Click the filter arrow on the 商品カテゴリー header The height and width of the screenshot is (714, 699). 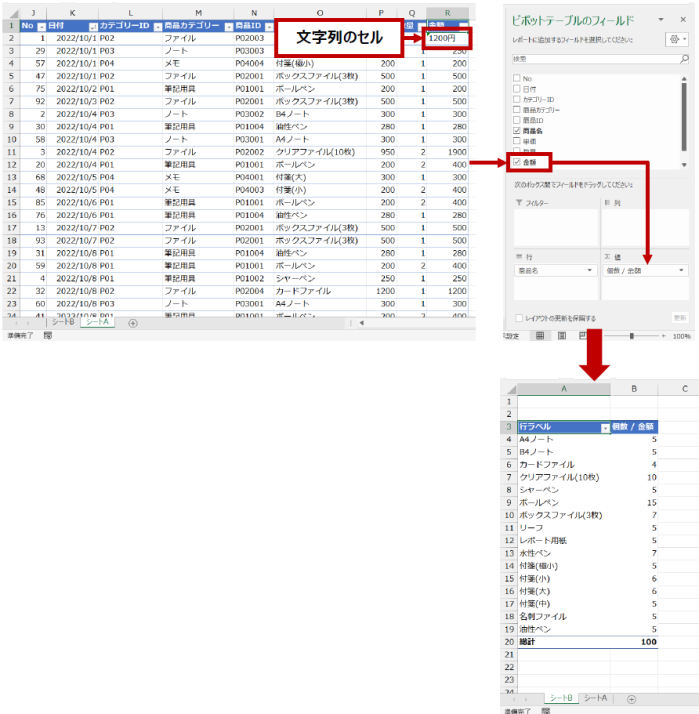pyautogui.click(x=228, y=26)
